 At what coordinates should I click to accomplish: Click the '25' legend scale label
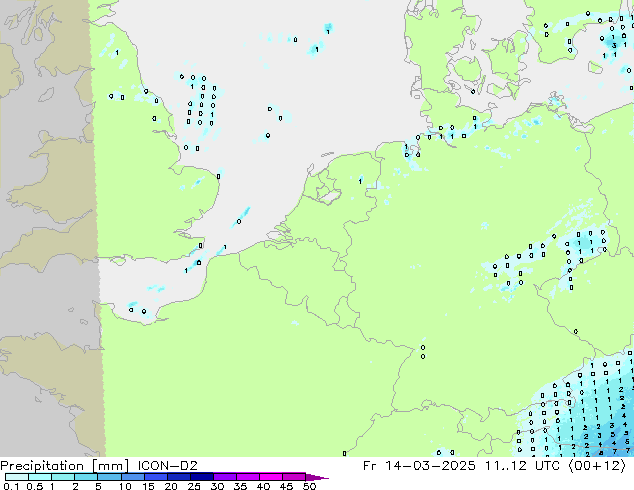(x=194, y=486)
